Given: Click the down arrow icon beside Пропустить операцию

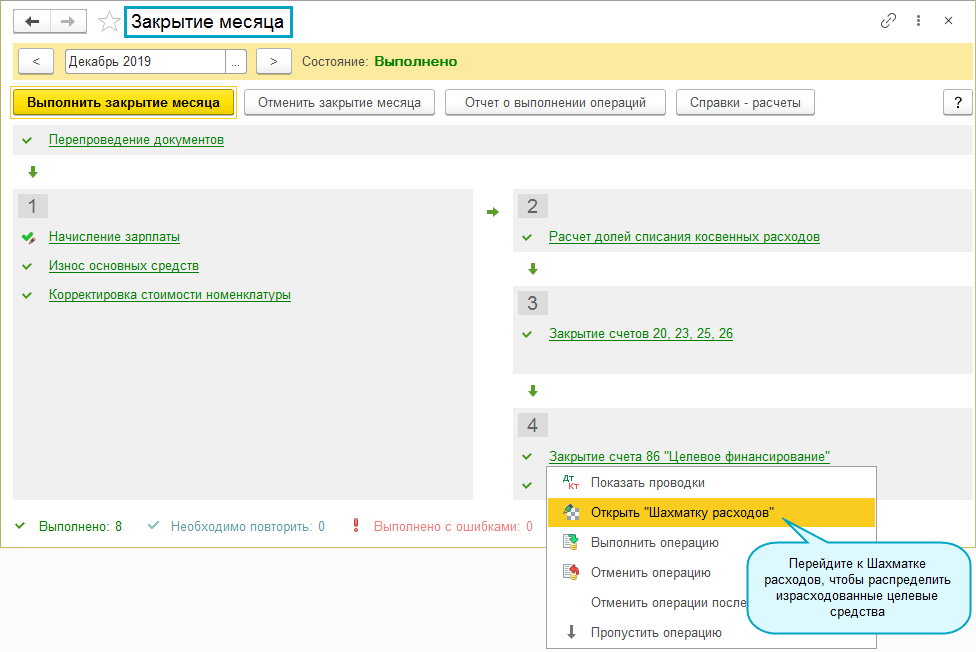Looking at the screenshot, I should [571, 632].
